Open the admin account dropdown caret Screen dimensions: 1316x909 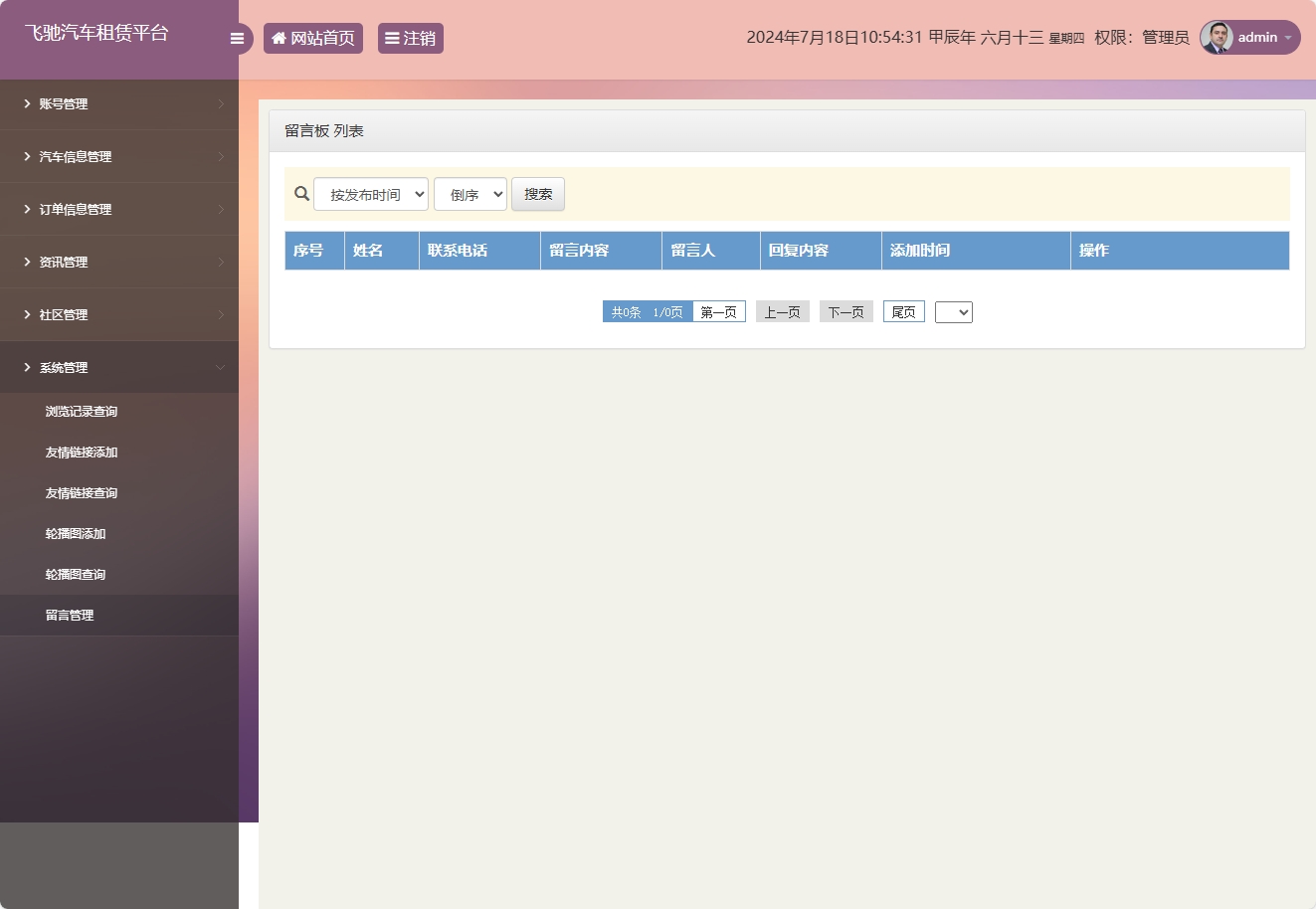[x=1286, y=38]
